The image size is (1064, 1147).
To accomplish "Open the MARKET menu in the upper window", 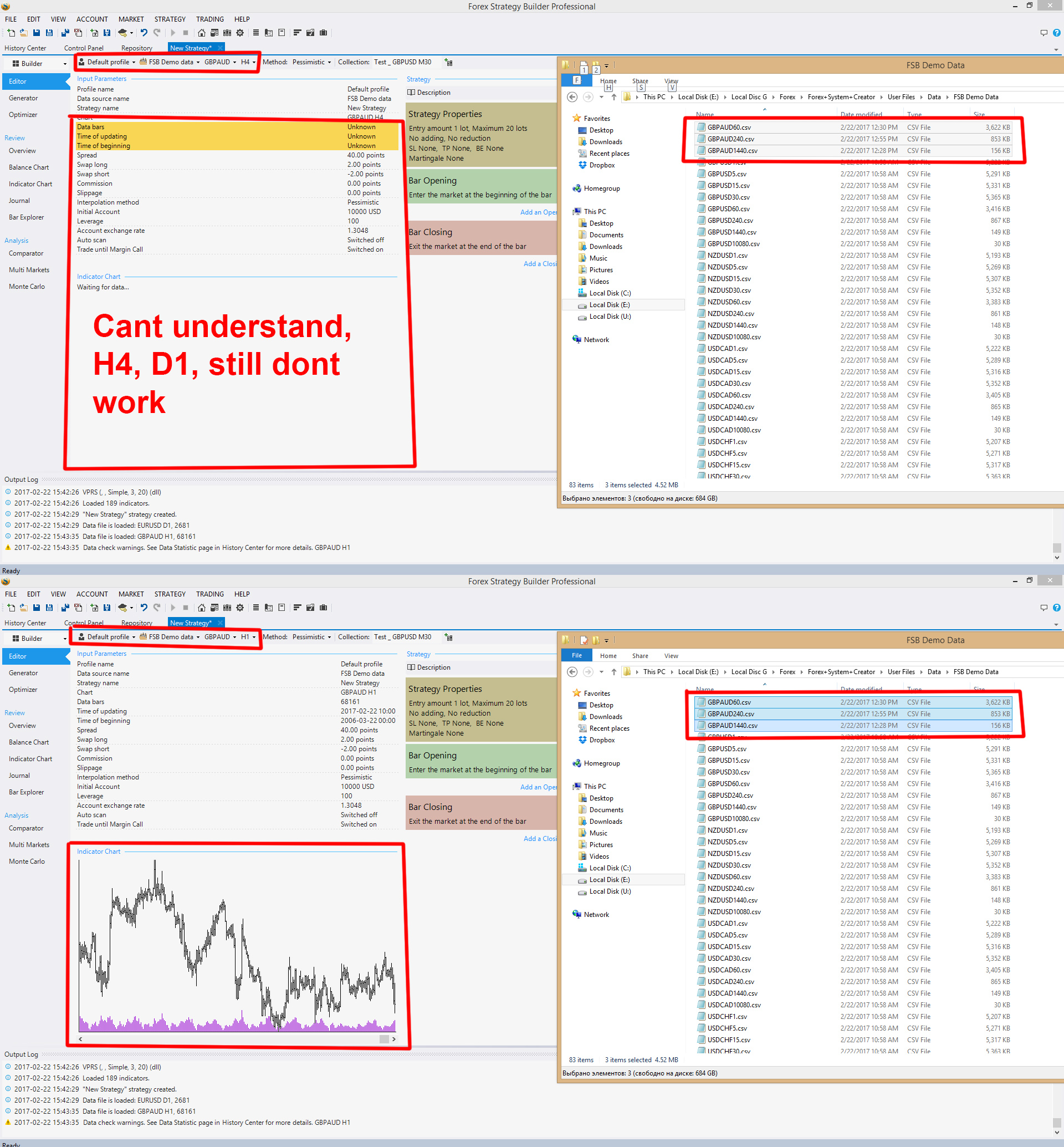I will click(x=131, y=19).
